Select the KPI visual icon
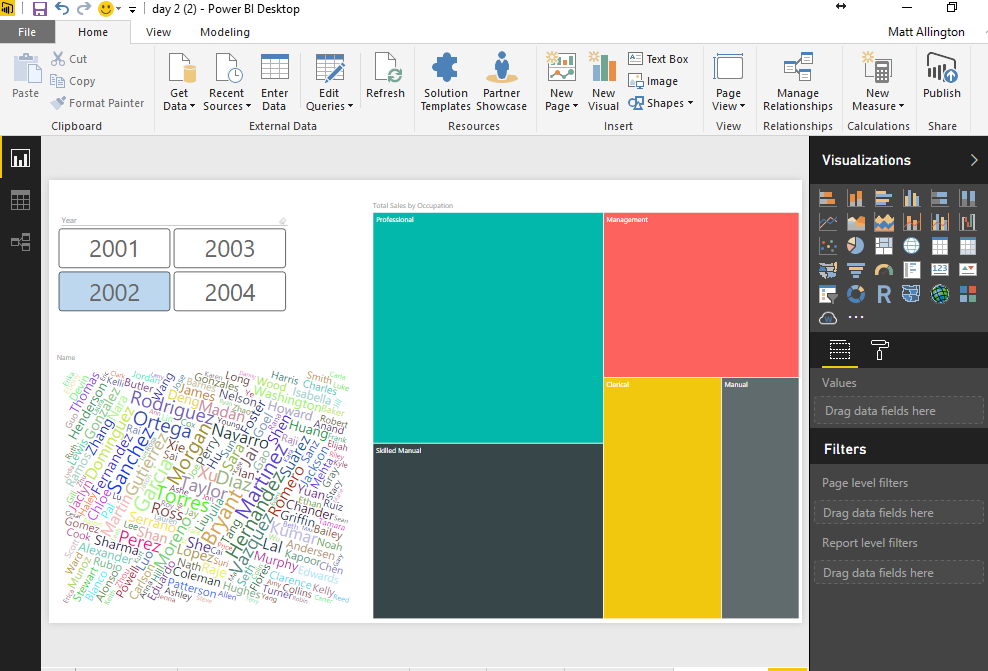The width and height of the screenshot is (988, 671). click(968, 270)
